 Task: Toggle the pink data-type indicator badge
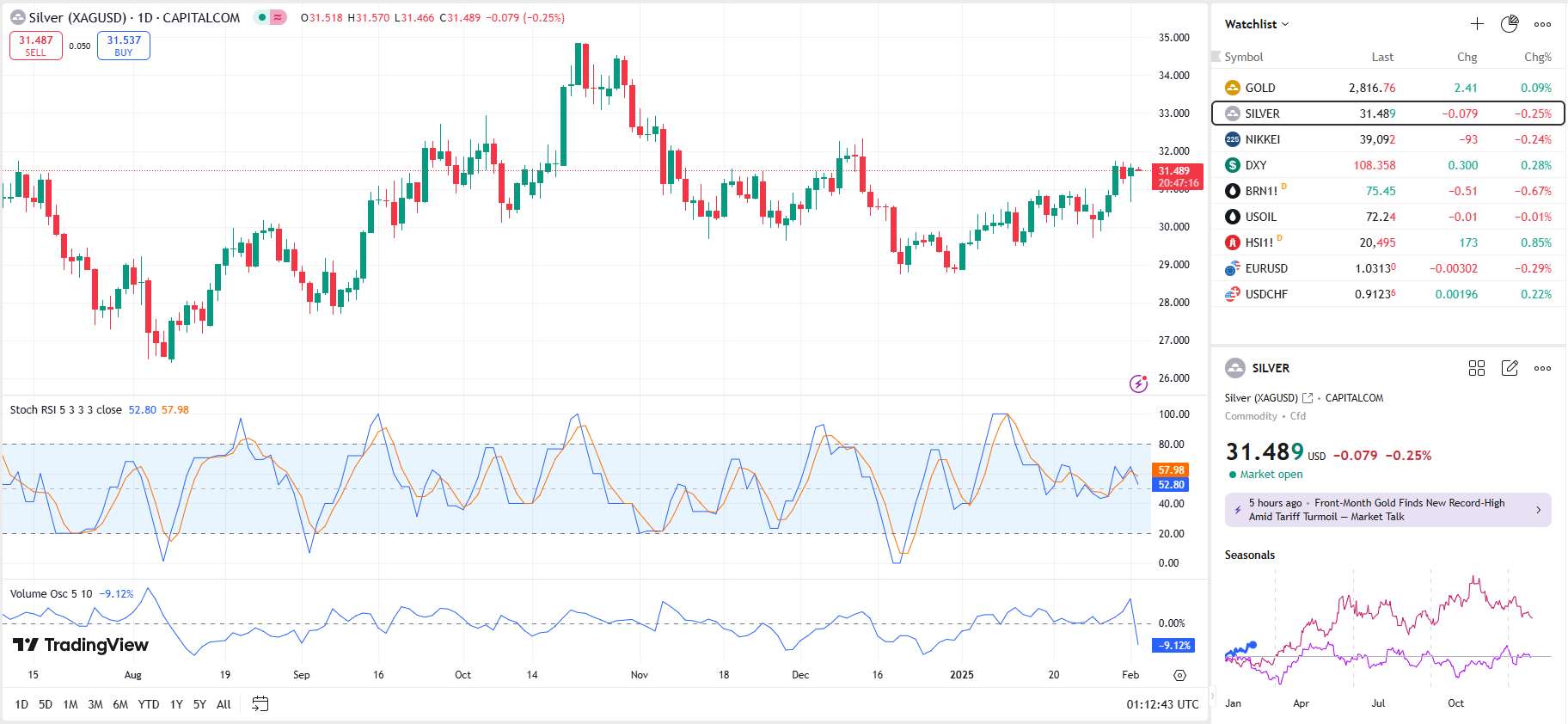coord(278,18)
